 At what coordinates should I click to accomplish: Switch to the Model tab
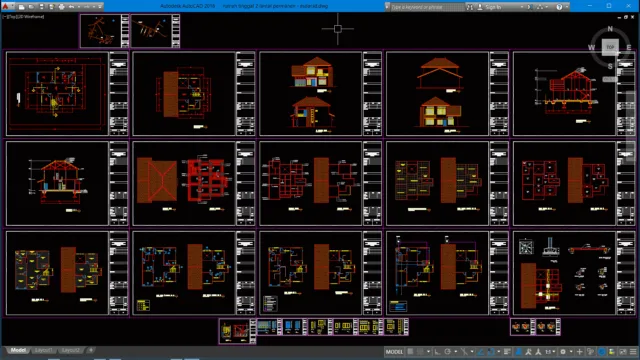pyautogui.click(x=18, y=350)
